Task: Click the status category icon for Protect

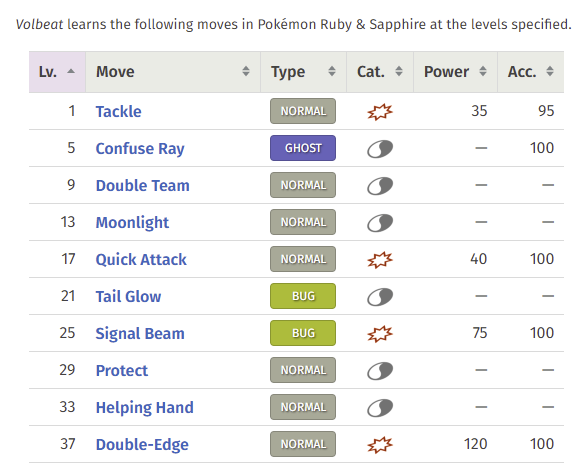Action: tap(380, 370)
